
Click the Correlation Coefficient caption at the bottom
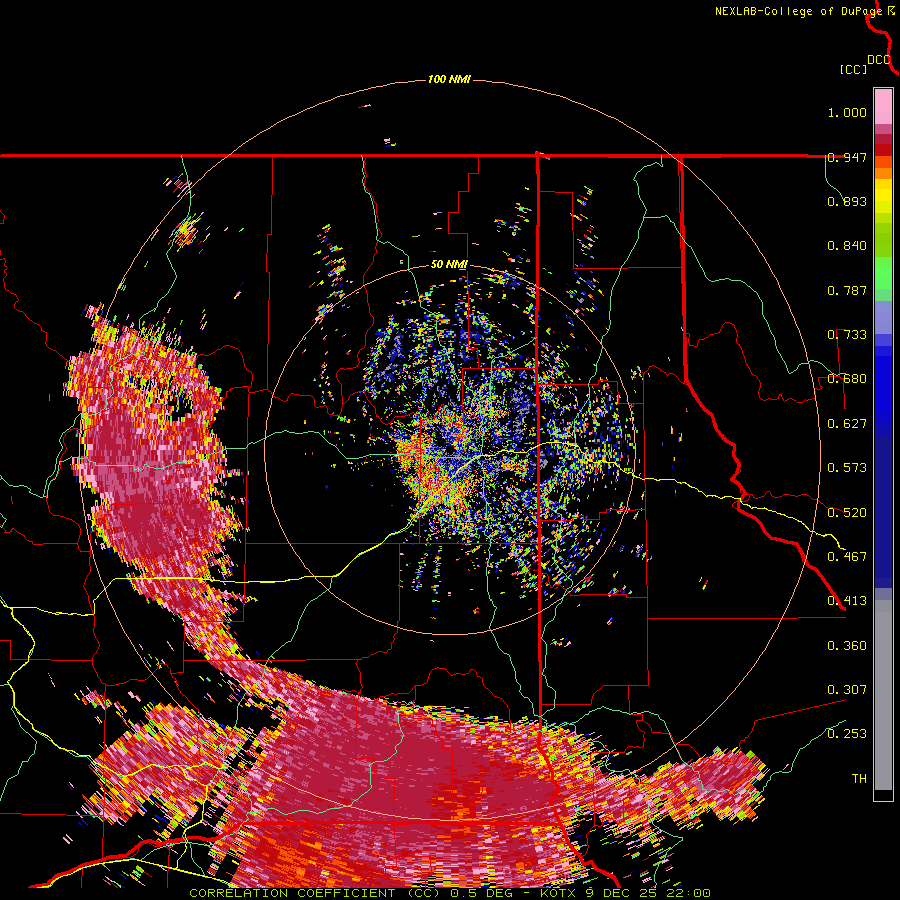click(x=449, y=893)
